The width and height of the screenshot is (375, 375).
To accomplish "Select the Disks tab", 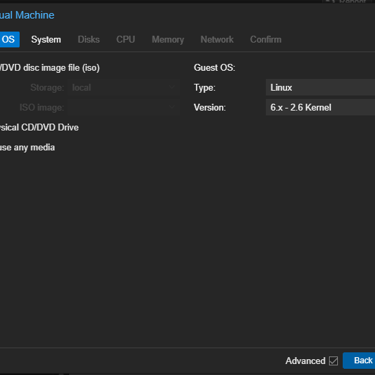I will (89, 39).
